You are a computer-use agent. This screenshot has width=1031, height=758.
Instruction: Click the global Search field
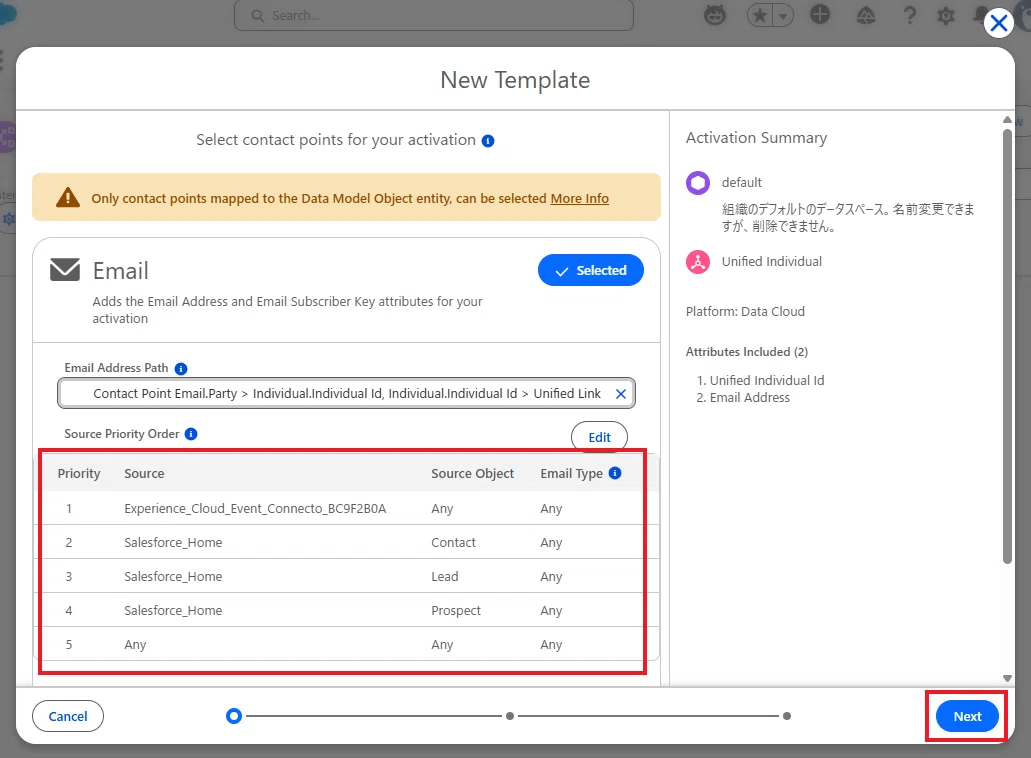434,15
